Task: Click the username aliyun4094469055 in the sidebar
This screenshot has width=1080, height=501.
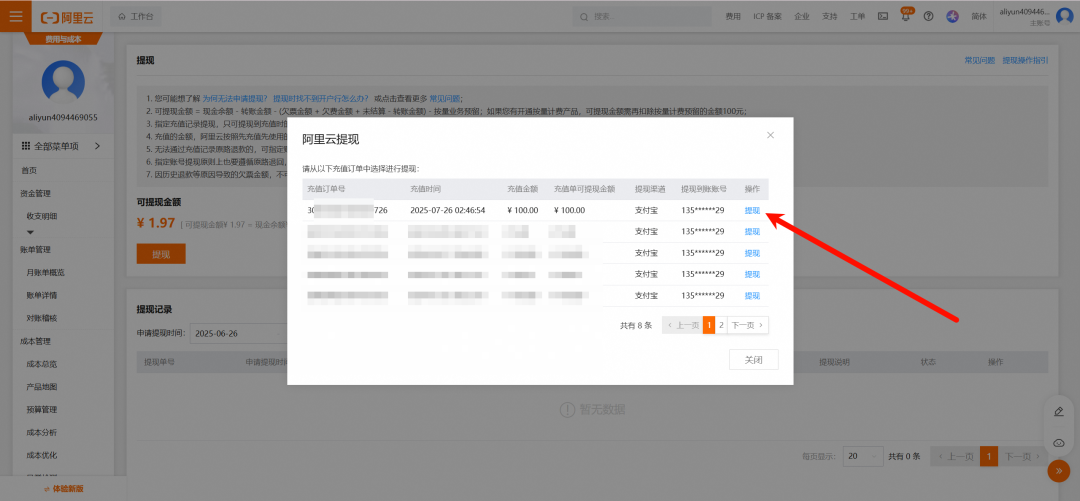Action: pyautogui.click(x=63, y=117)
